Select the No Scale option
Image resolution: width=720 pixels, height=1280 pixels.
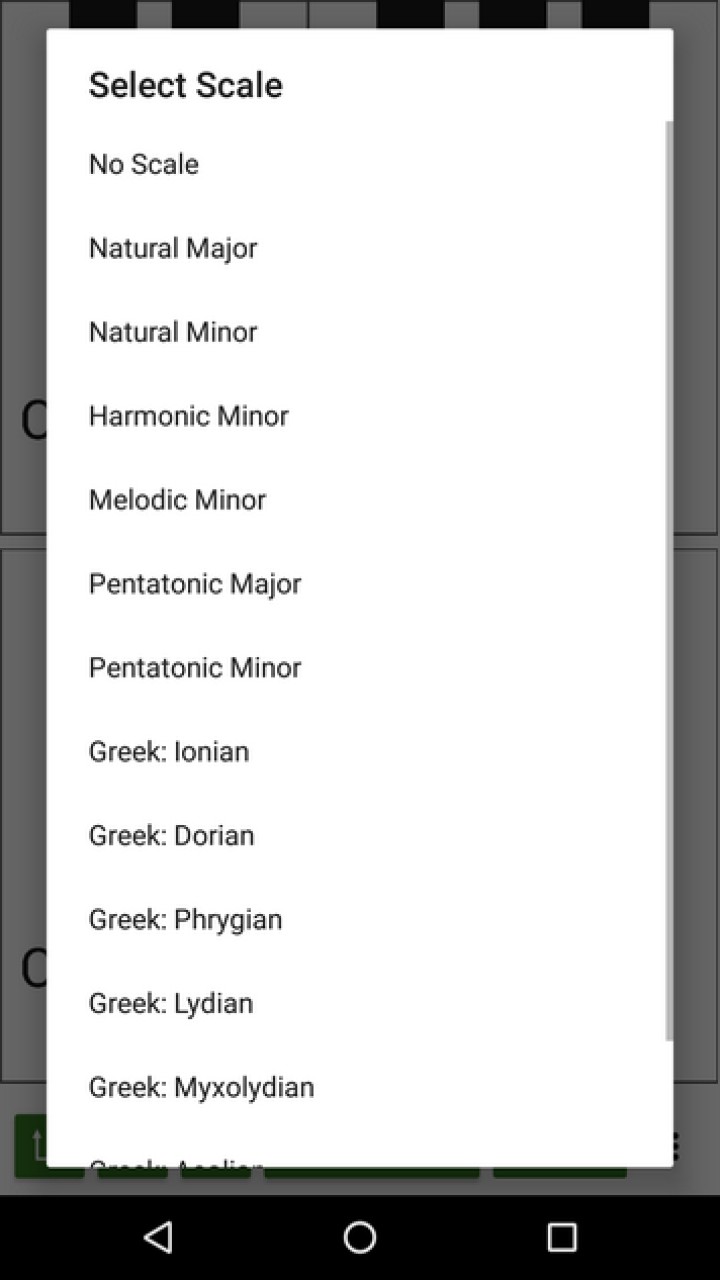pos(360,164)
